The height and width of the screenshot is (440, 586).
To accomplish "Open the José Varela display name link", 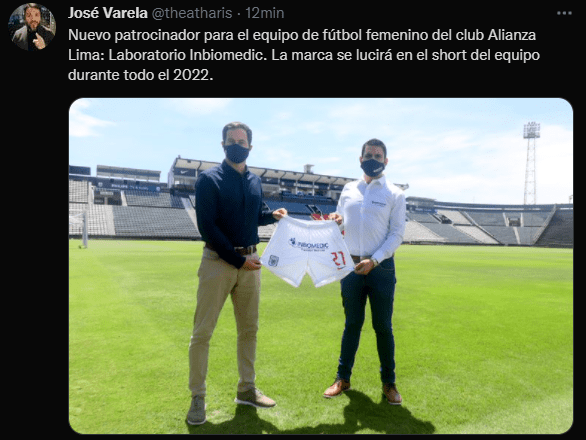I will pyautogui.click(x=108, y=13).
